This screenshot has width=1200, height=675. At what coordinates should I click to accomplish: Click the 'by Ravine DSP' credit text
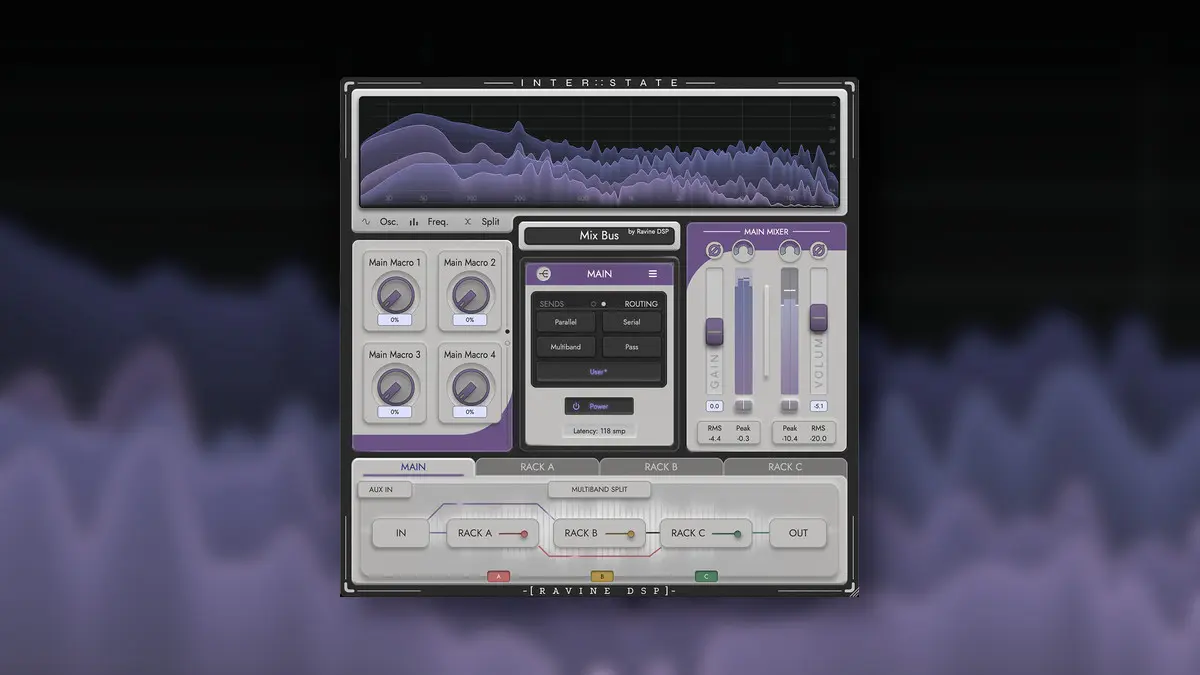[x=649, y=232]
